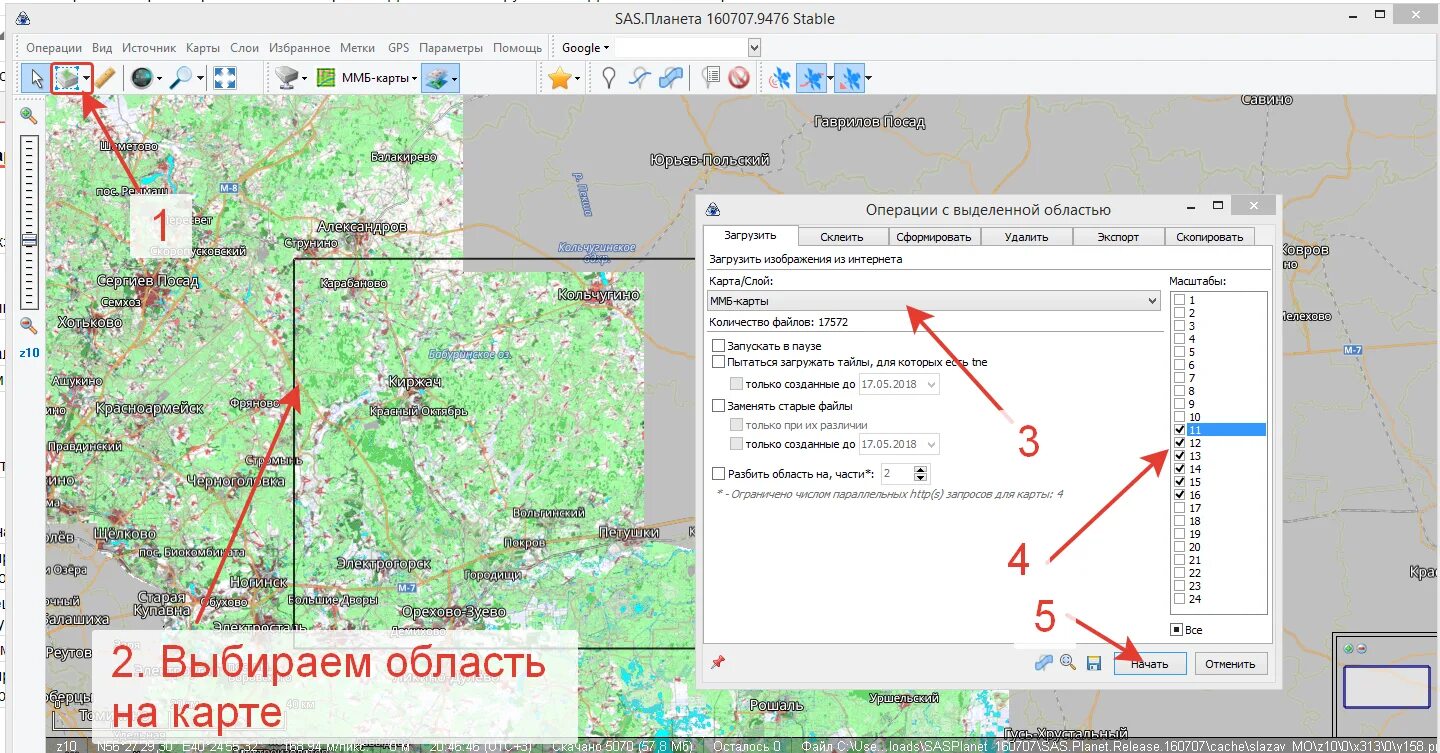Click the pin dialog pushpin icon

click(x=717, y=662)
